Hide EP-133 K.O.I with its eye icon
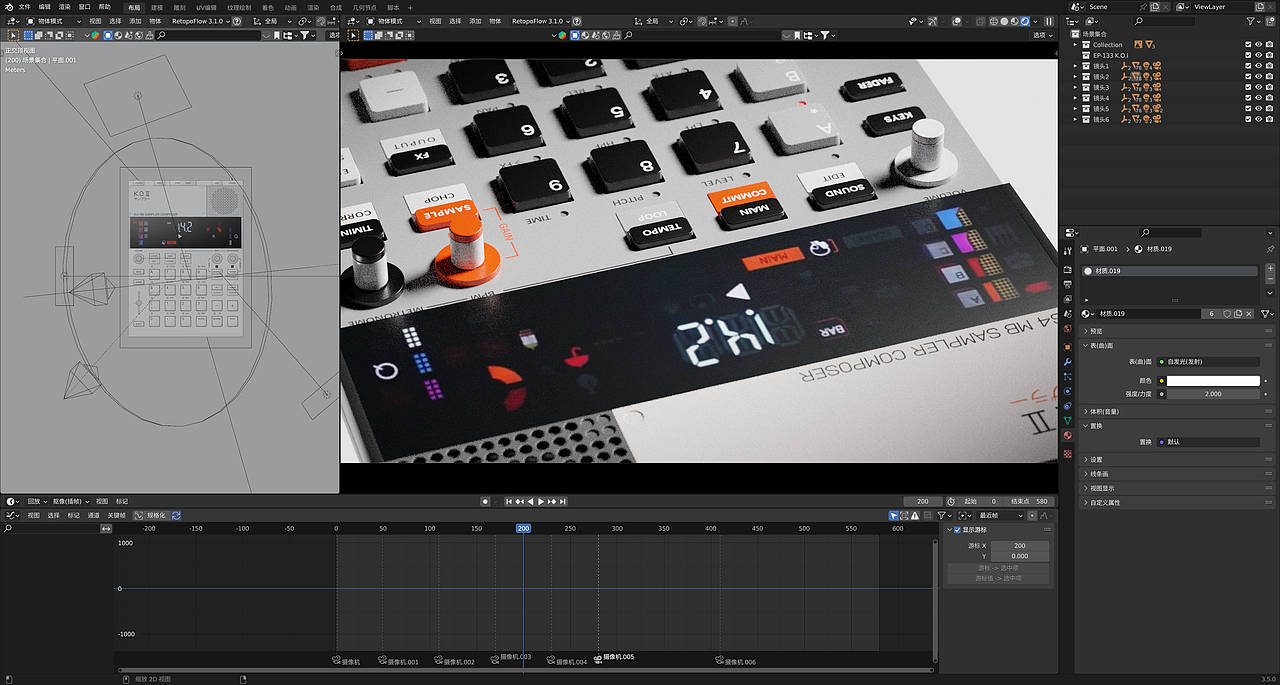Image resolution: width=1280 pixels, height=685 pixels. 1259,55
